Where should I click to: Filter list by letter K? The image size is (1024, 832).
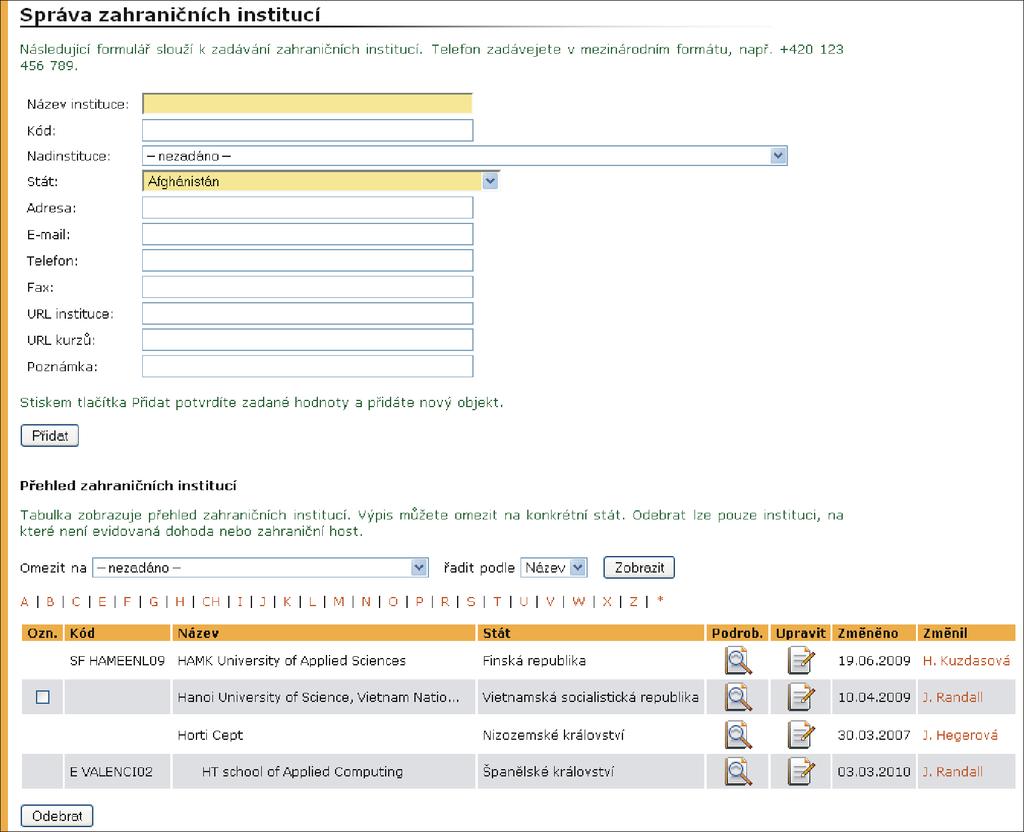pos(287,601)
